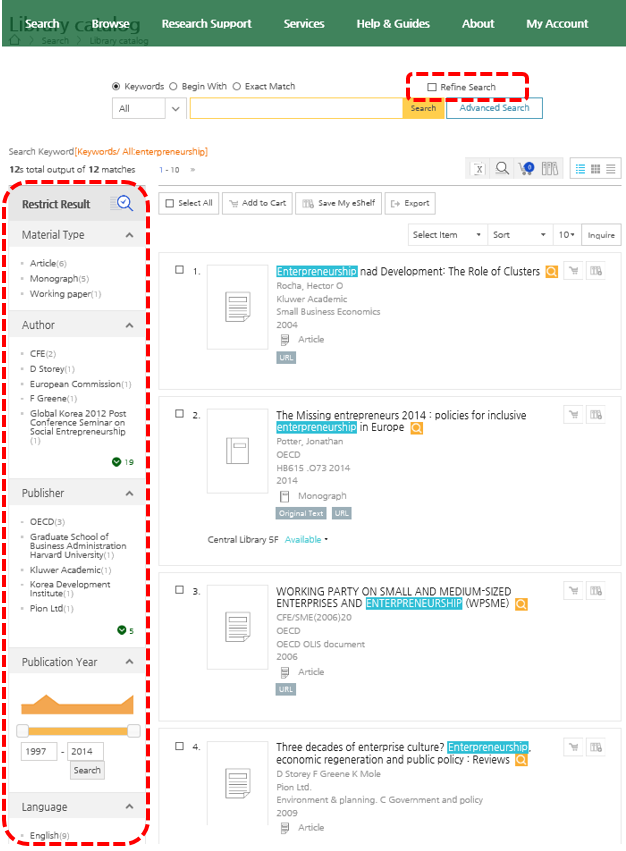626x851 pixels.
Task: Open the shopping cart icon with badge
Action: tap(526, 168)
